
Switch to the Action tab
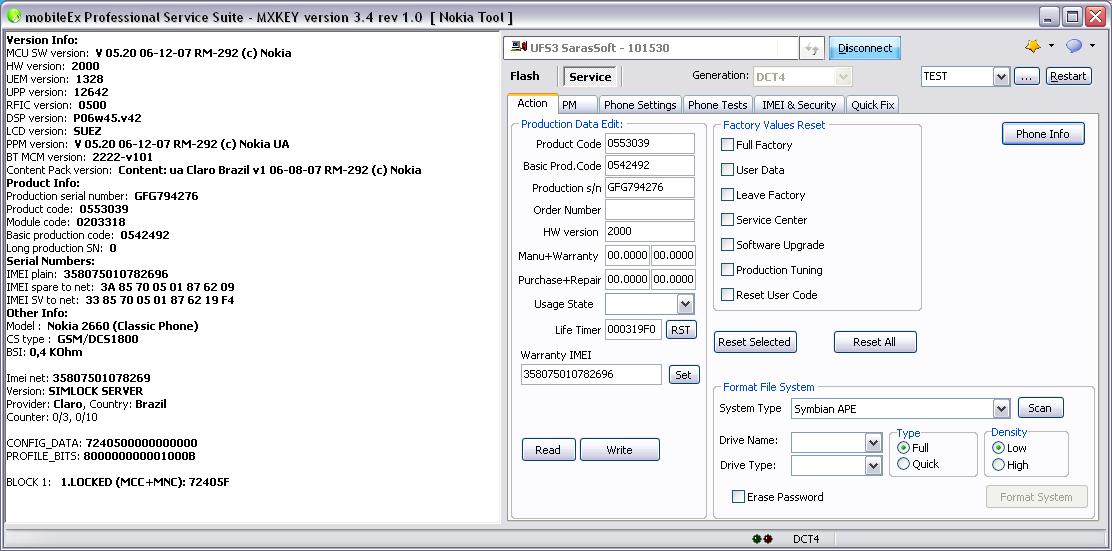533,104
